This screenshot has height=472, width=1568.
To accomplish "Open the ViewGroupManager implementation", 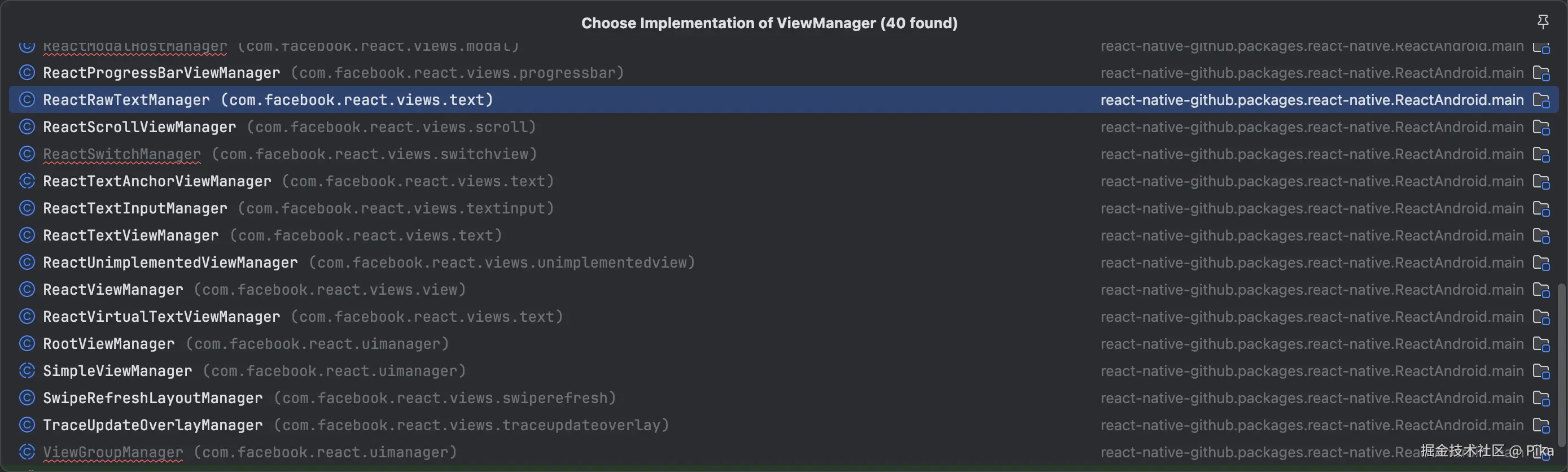I will (113, 452).
